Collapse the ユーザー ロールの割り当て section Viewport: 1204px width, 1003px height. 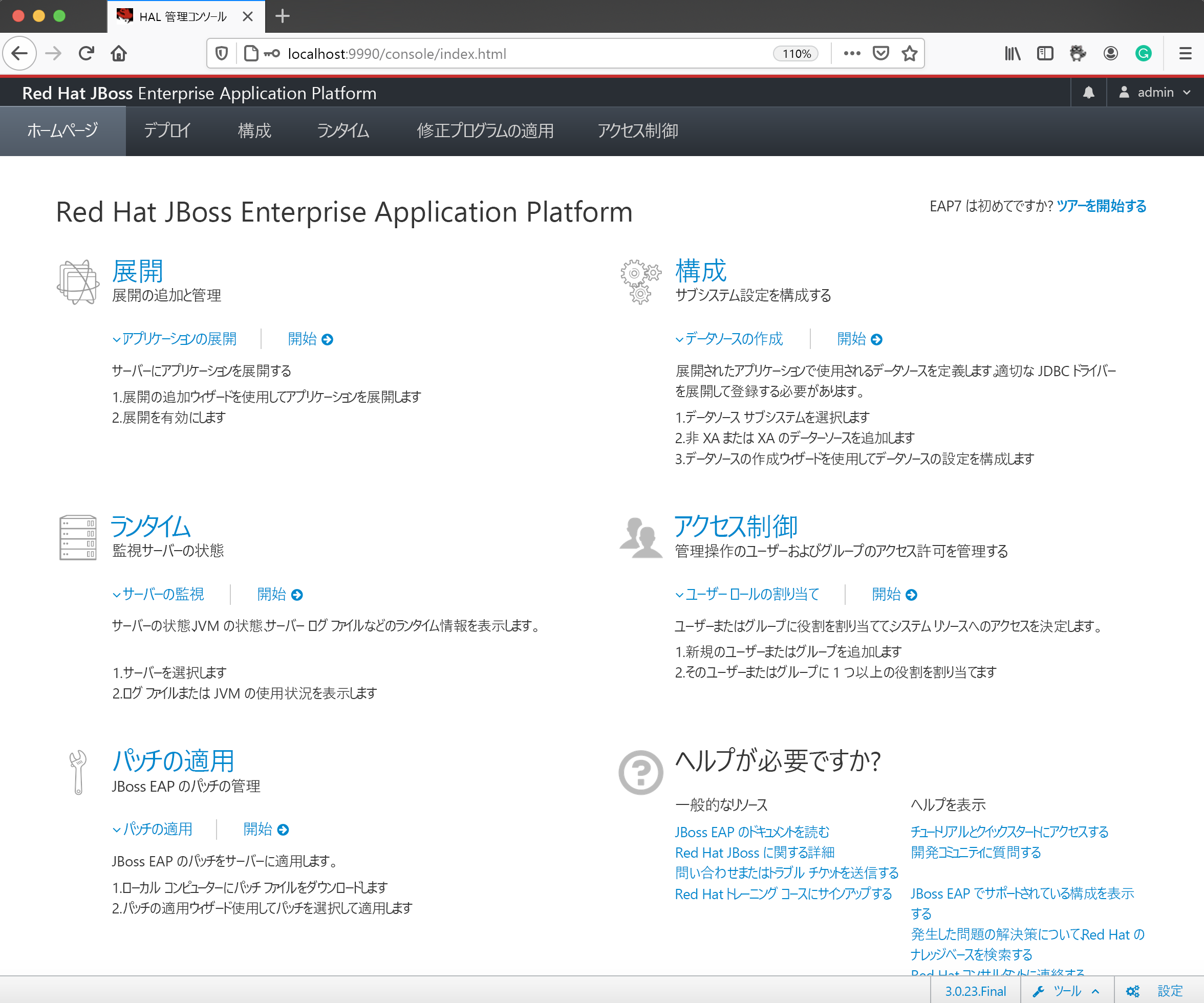pyautogui.click(x=747, y=594)
